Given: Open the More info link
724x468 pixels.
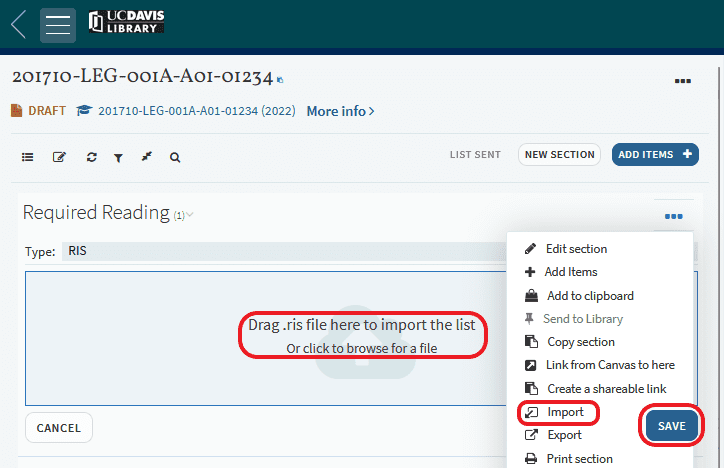Looking at the screenshot, I should [x=340, y=111].
